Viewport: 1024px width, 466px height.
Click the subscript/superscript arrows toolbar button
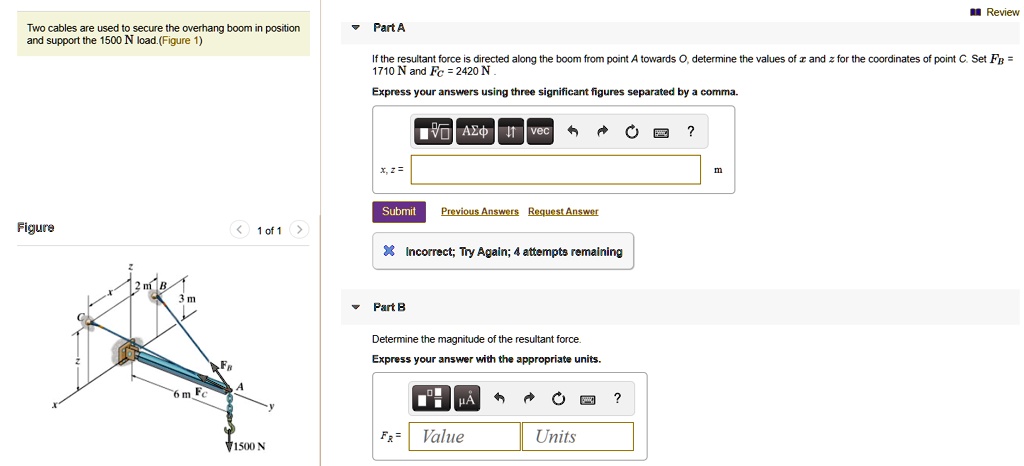click(x=510, y=132)
